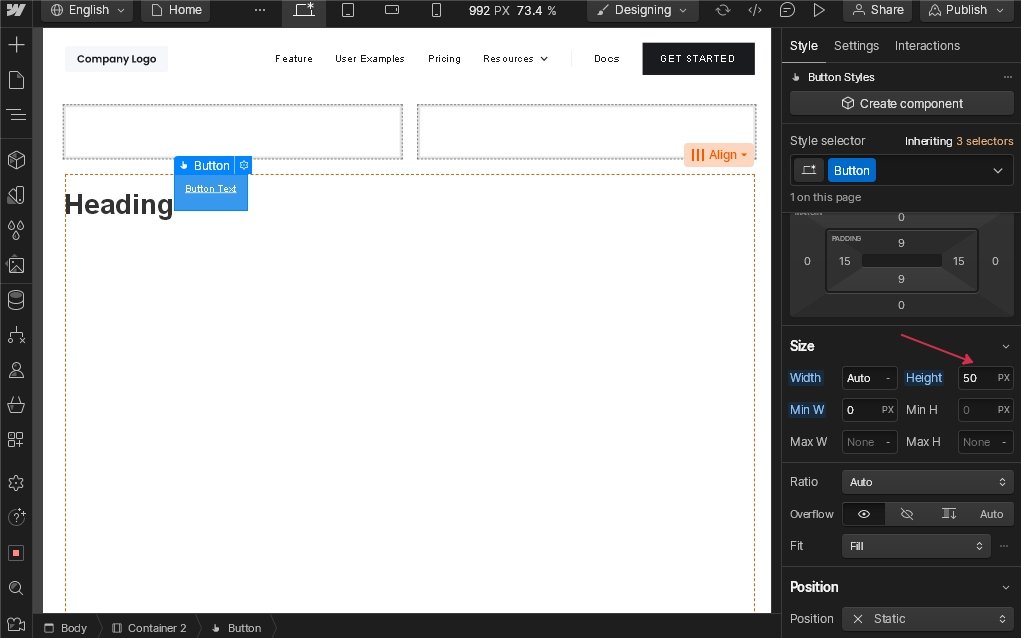Set overflow to scroll
Screen dimensions: 1021x638
[x=949, y=514]
